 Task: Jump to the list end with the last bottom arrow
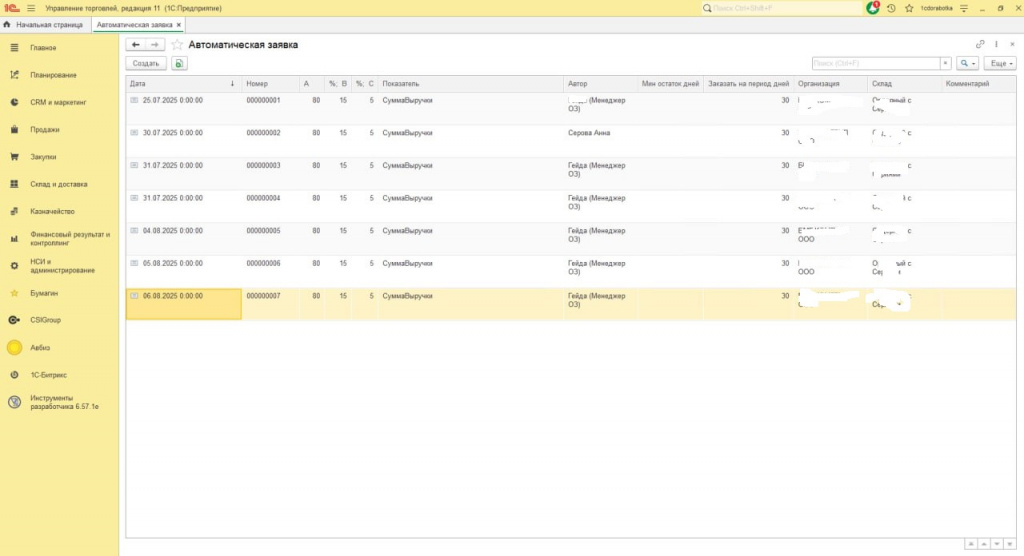[1010, 544]
